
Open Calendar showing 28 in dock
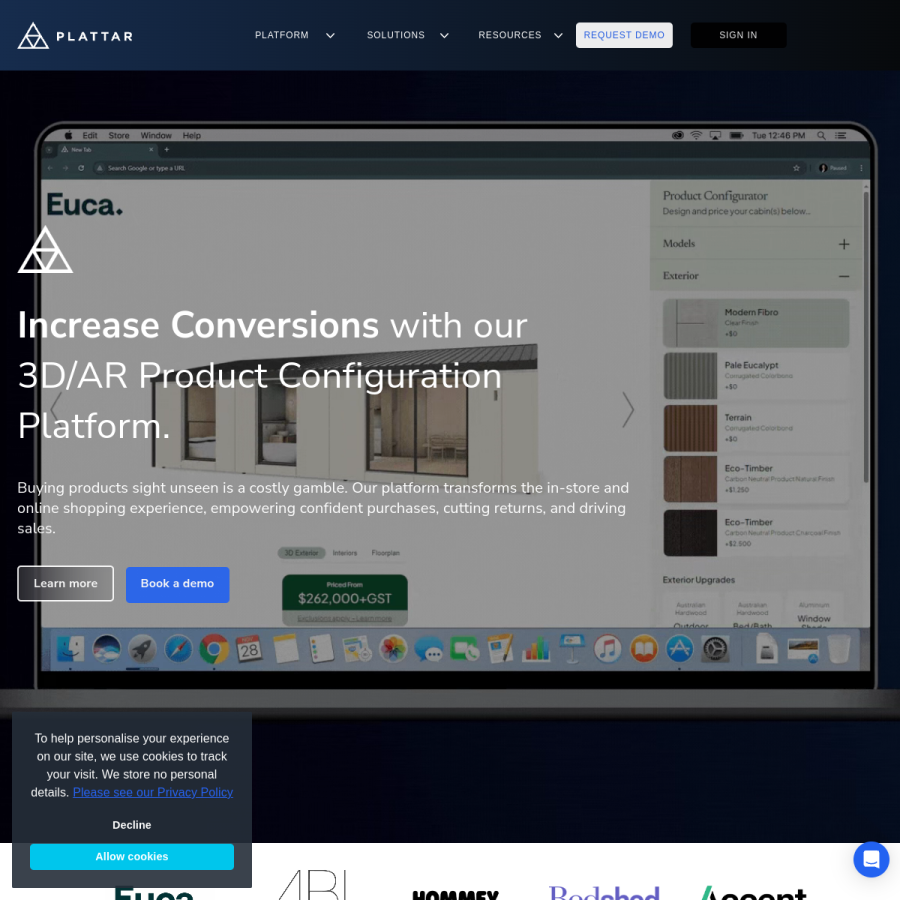point(249,649)
